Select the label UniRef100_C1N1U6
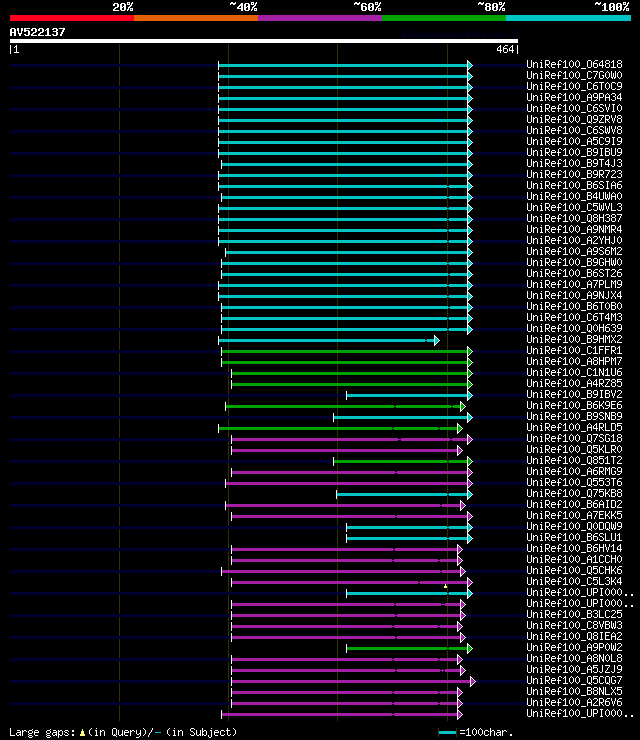Screen dimensions: 640x740 [x=574, y=372]
